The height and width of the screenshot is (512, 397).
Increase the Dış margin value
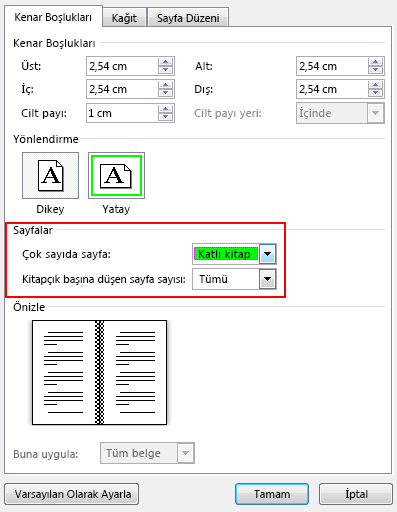pos(376,85)
